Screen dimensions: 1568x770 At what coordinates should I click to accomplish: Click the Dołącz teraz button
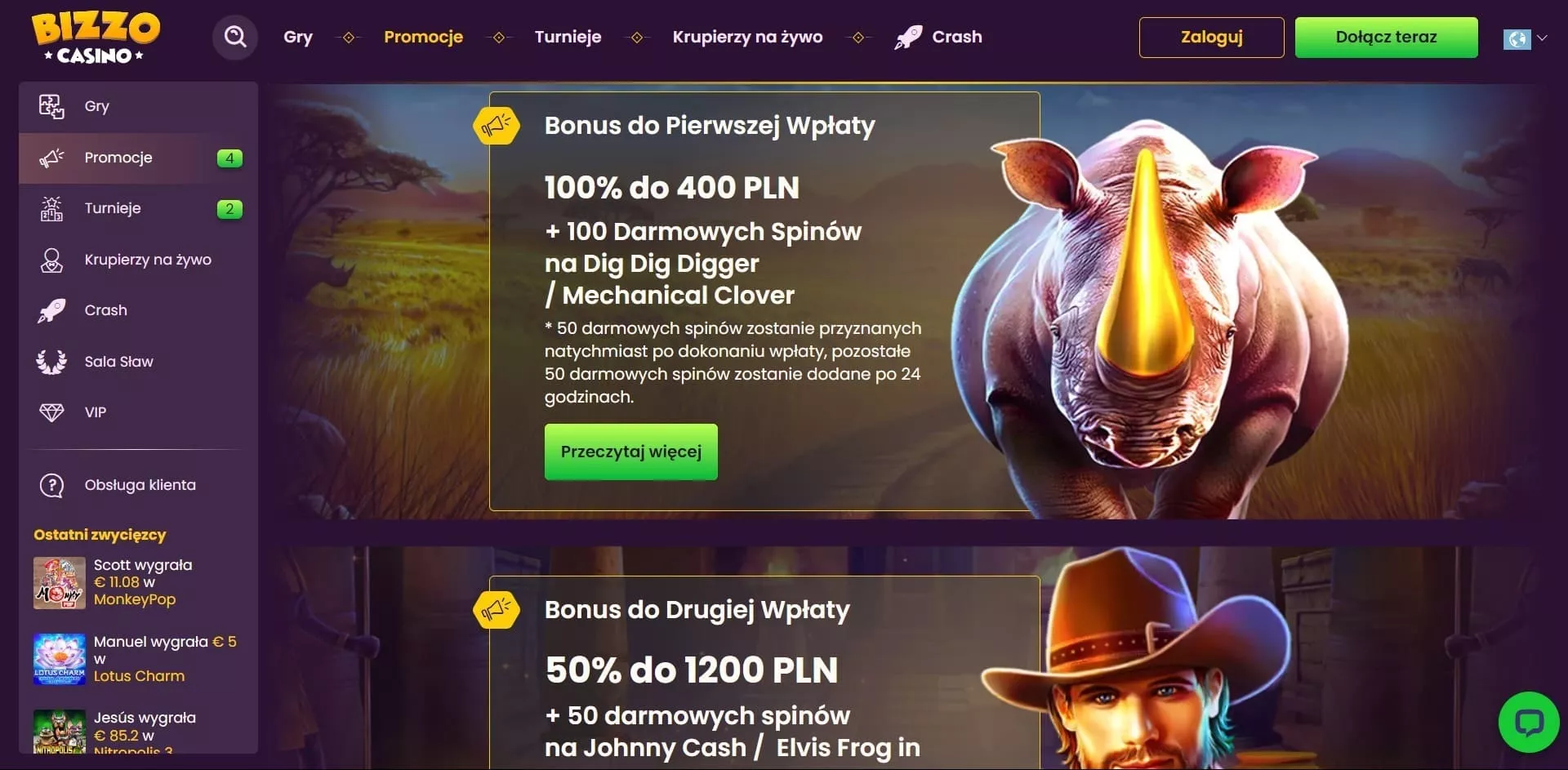coord(1386,38)
